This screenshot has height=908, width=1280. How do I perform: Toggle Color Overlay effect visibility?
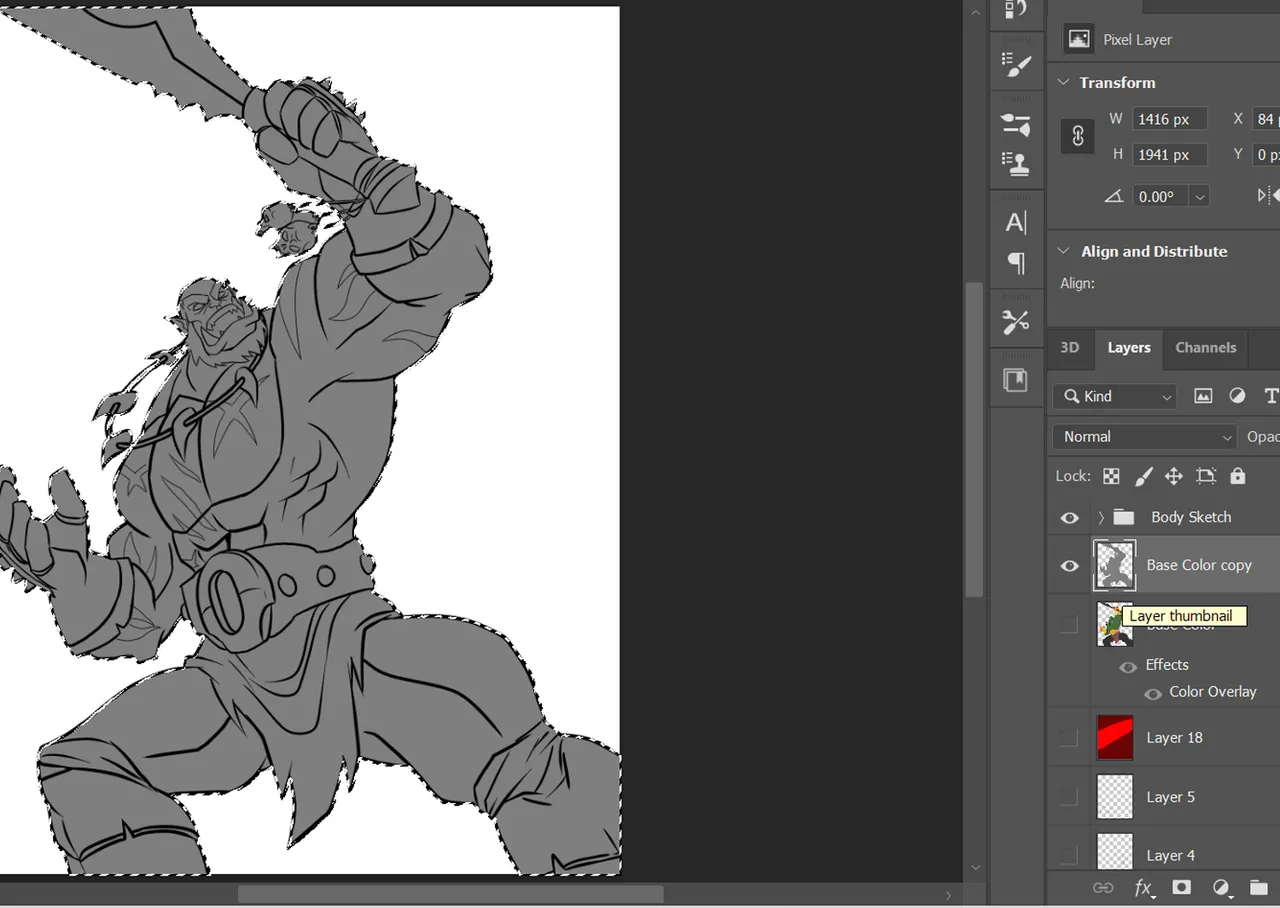pos(1153,693)
